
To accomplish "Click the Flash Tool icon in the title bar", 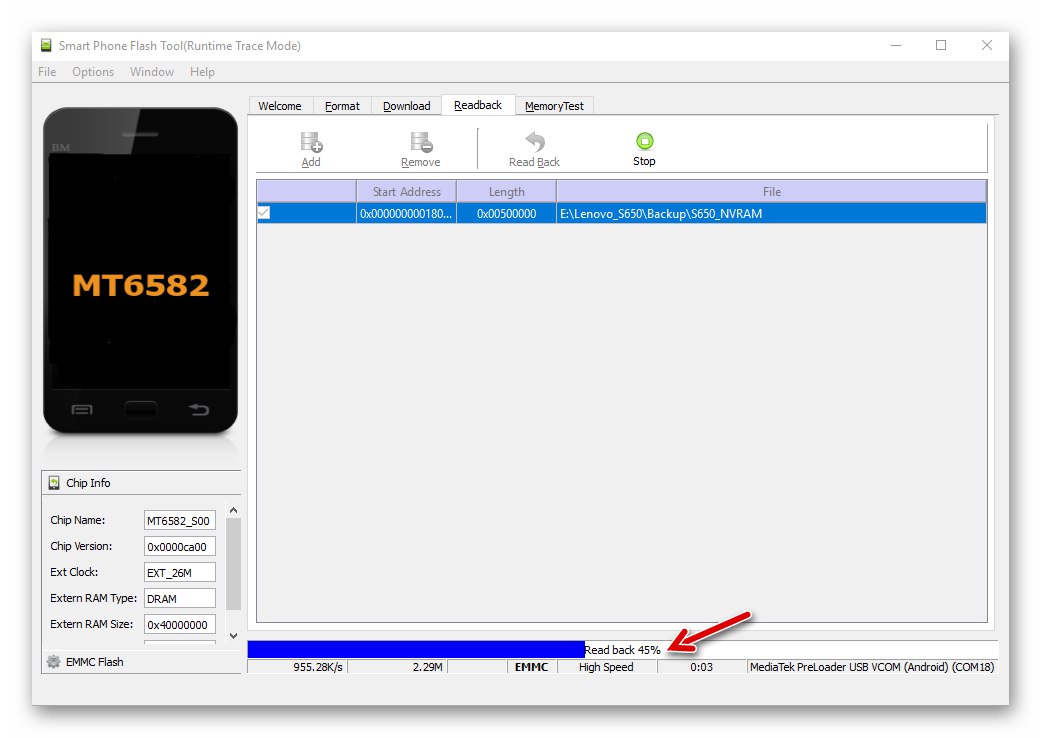I will 44,45.
